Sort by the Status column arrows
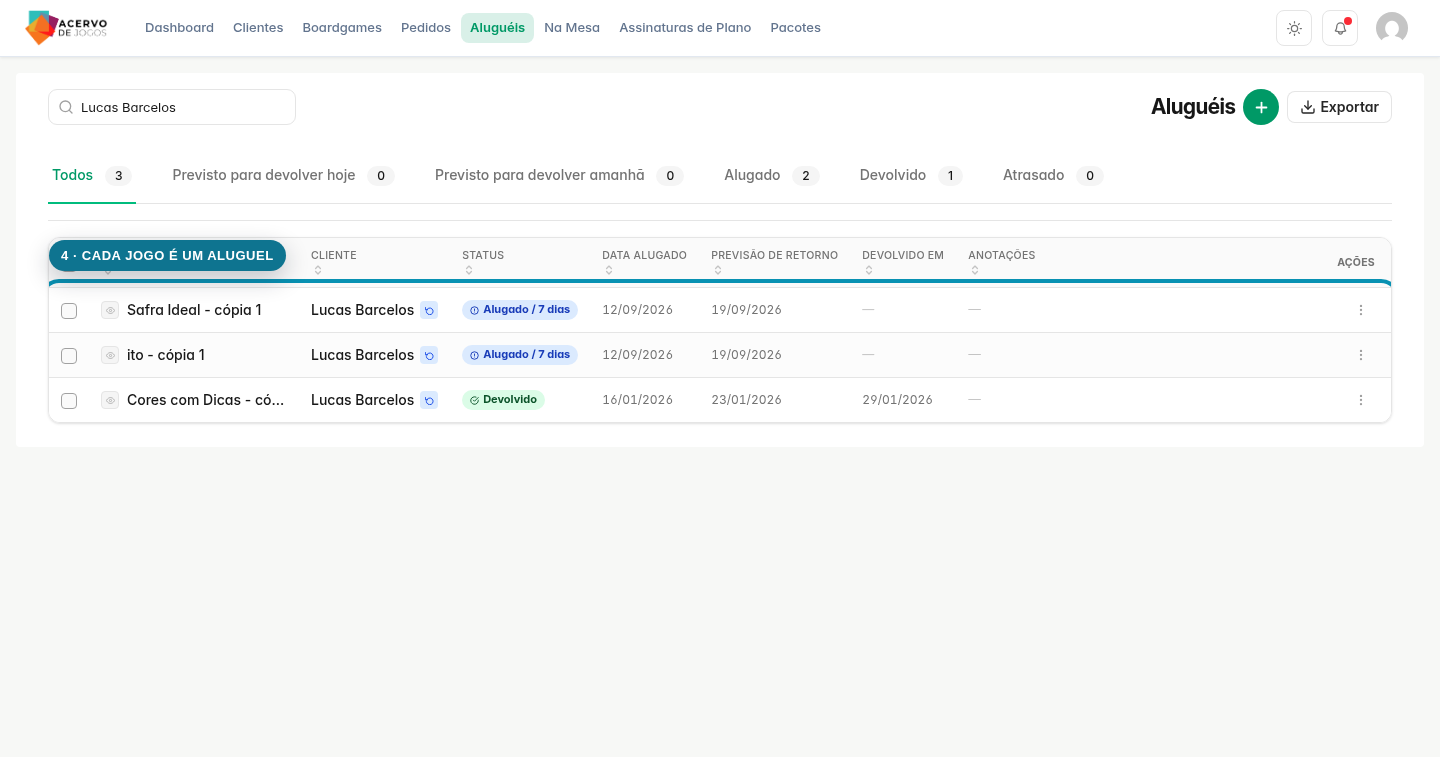 tap(467, 270)
